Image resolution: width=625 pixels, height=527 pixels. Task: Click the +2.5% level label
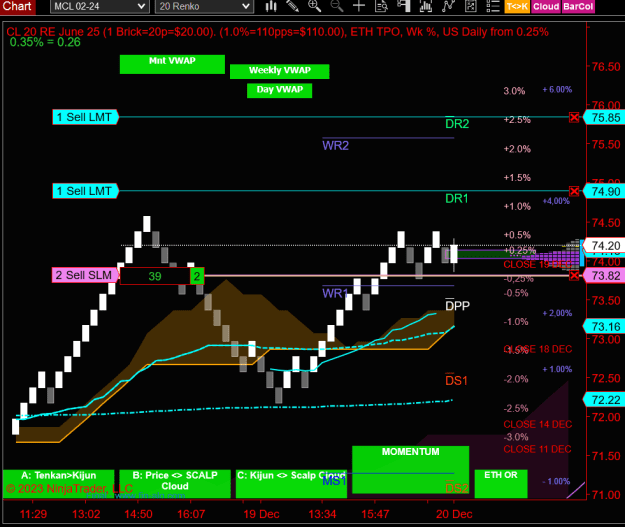click(517, 120)
